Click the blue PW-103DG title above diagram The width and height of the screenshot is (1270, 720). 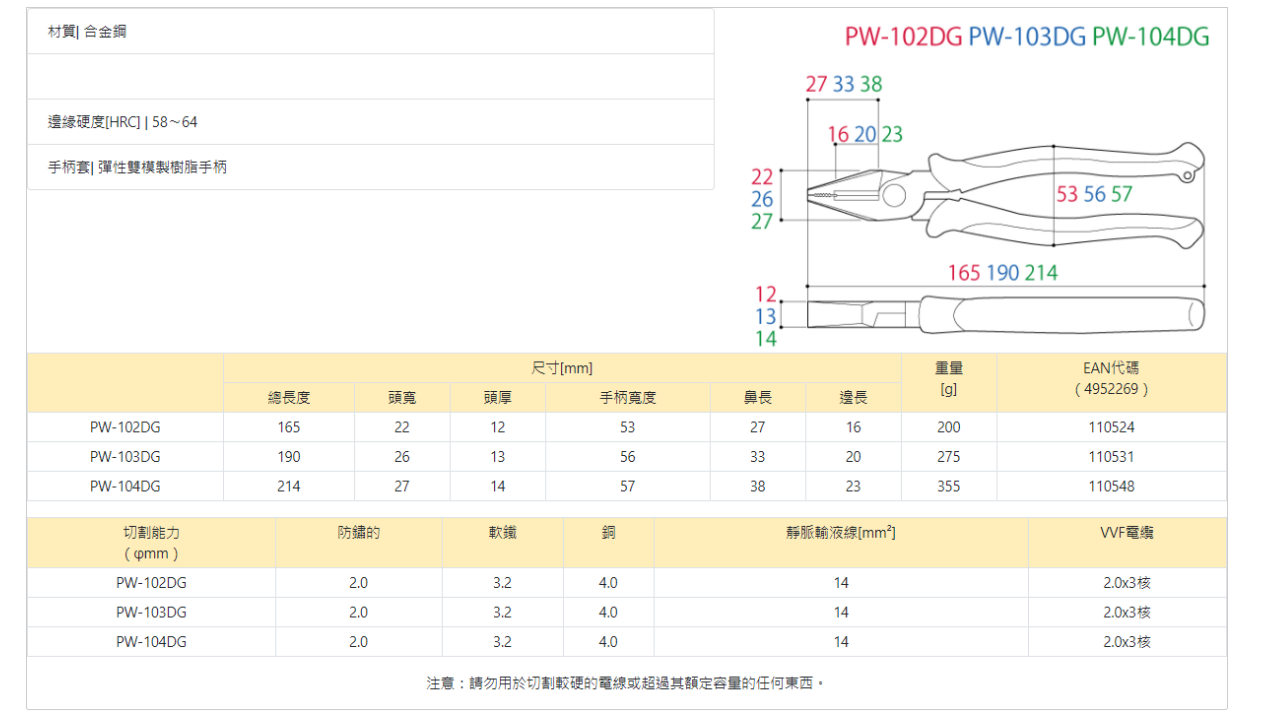[x=1027, y=37]
